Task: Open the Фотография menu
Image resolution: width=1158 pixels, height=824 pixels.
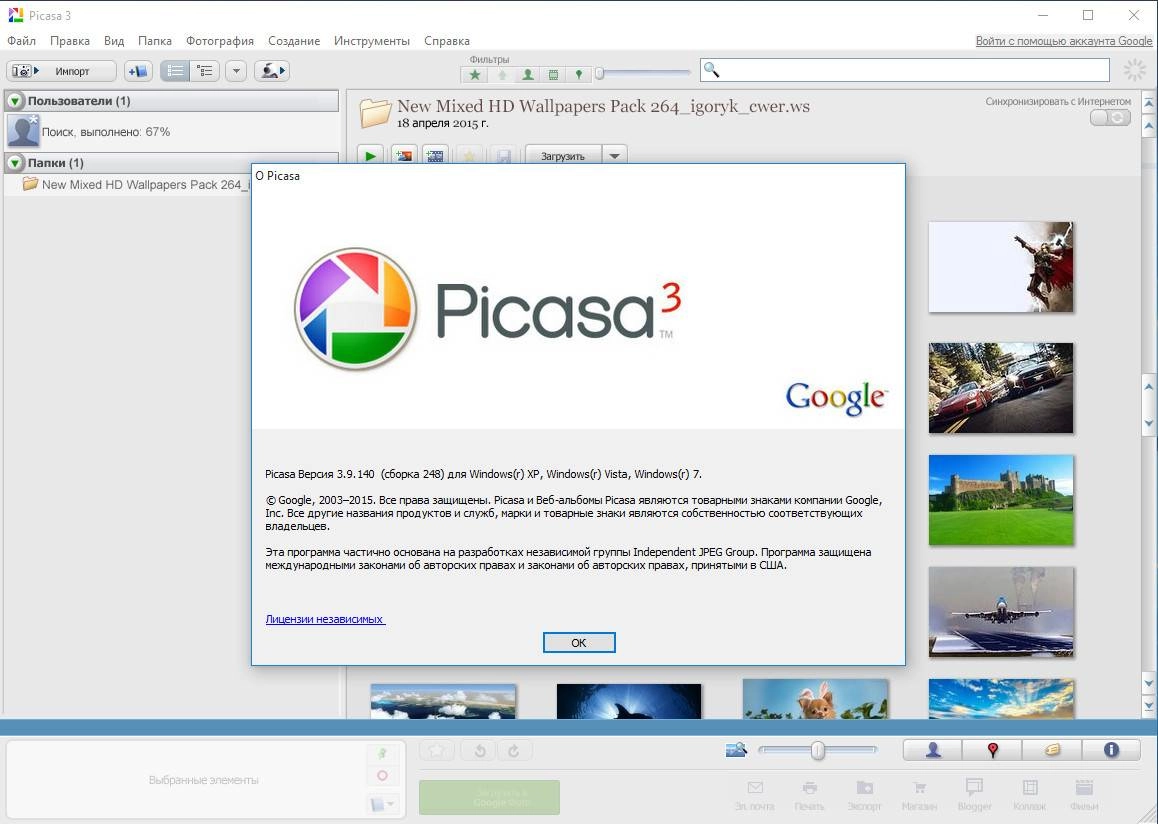Action: (219, 41)
